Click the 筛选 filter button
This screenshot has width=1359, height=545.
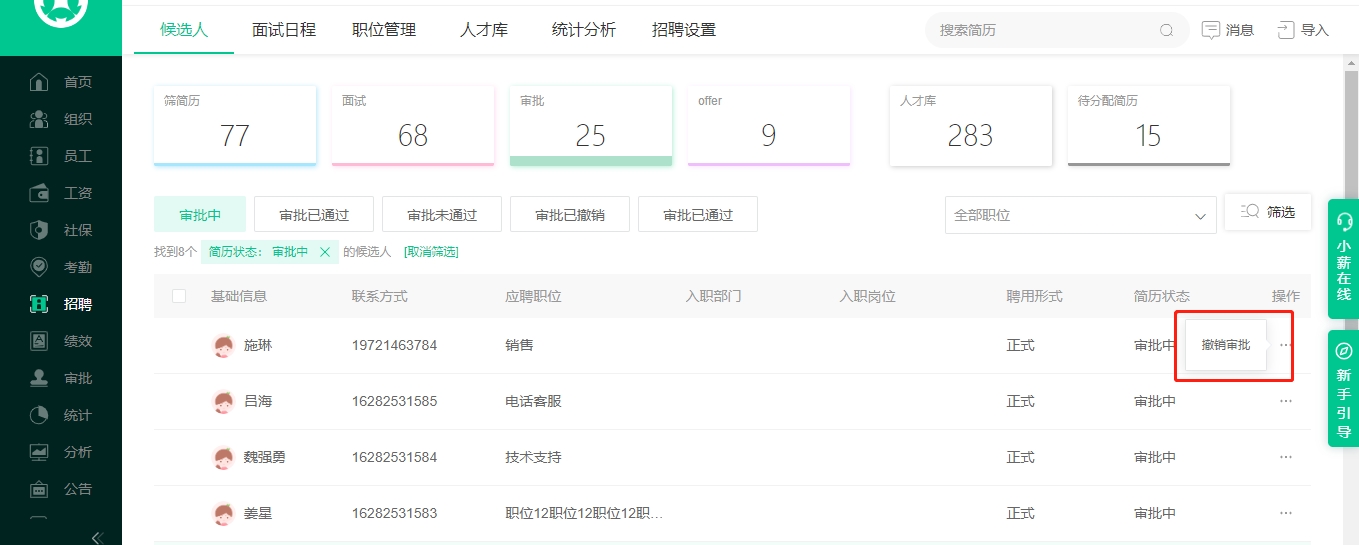1267,212
